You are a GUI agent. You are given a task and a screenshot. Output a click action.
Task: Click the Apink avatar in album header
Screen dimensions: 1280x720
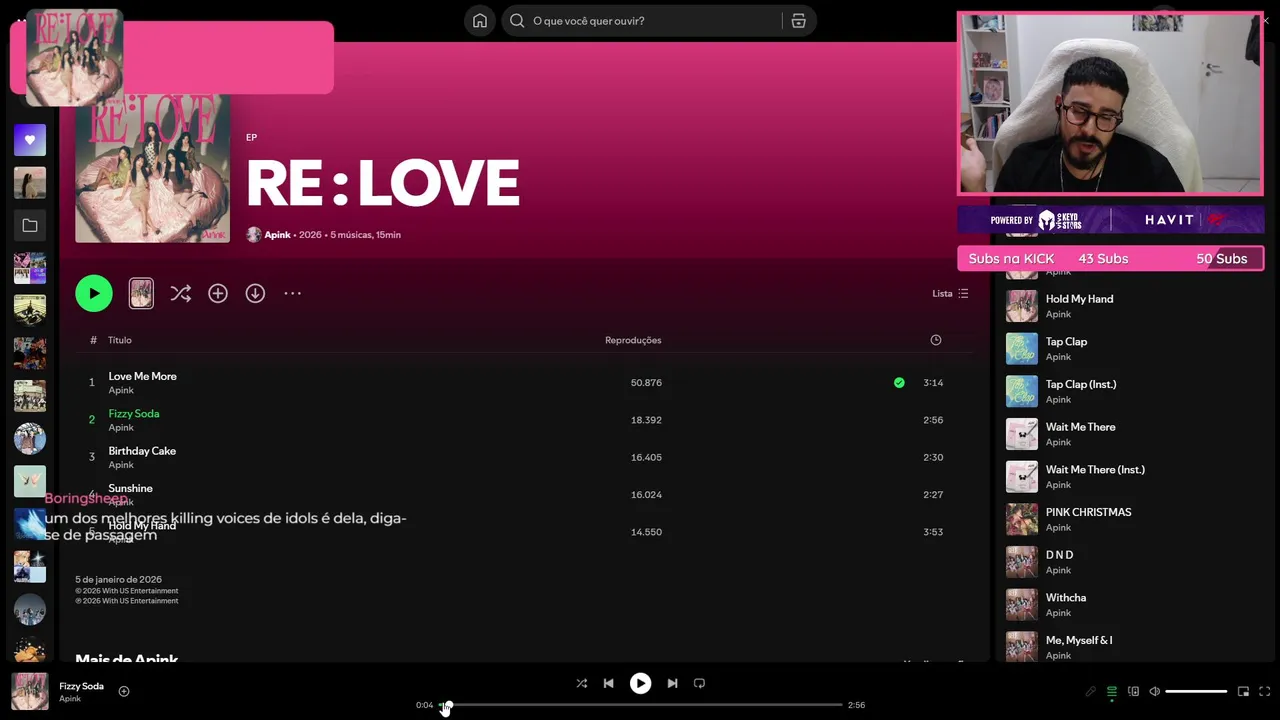pos(254,235)
